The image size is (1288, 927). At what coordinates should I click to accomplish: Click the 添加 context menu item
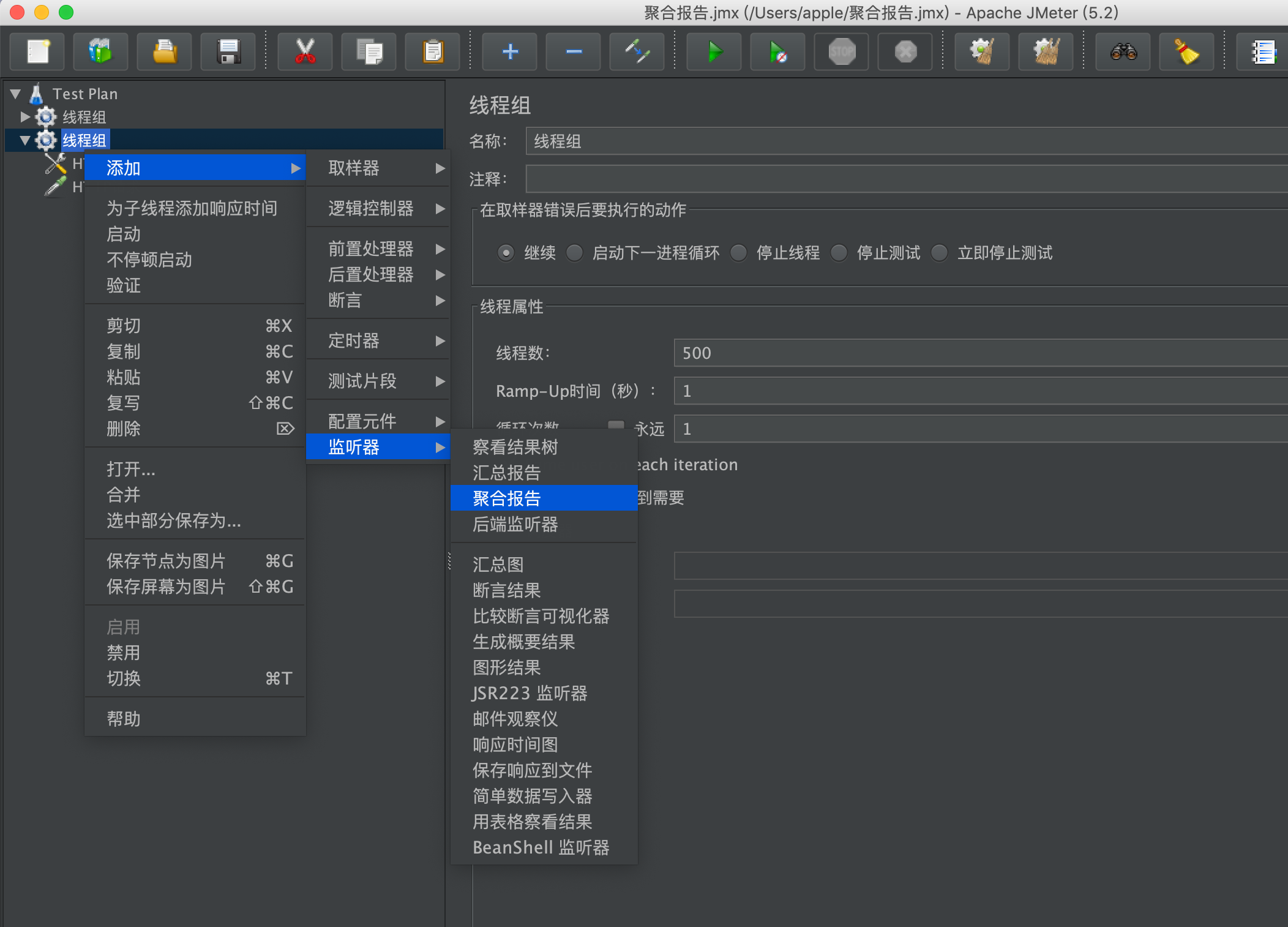point(195,168)
